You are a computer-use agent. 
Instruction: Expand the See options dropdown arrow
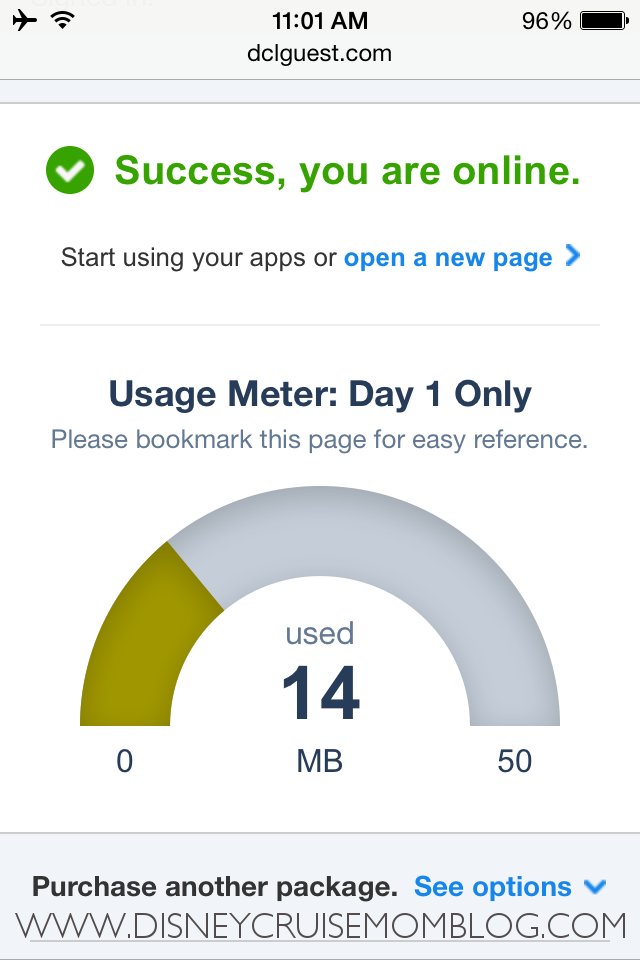click(x=595, y=887)
